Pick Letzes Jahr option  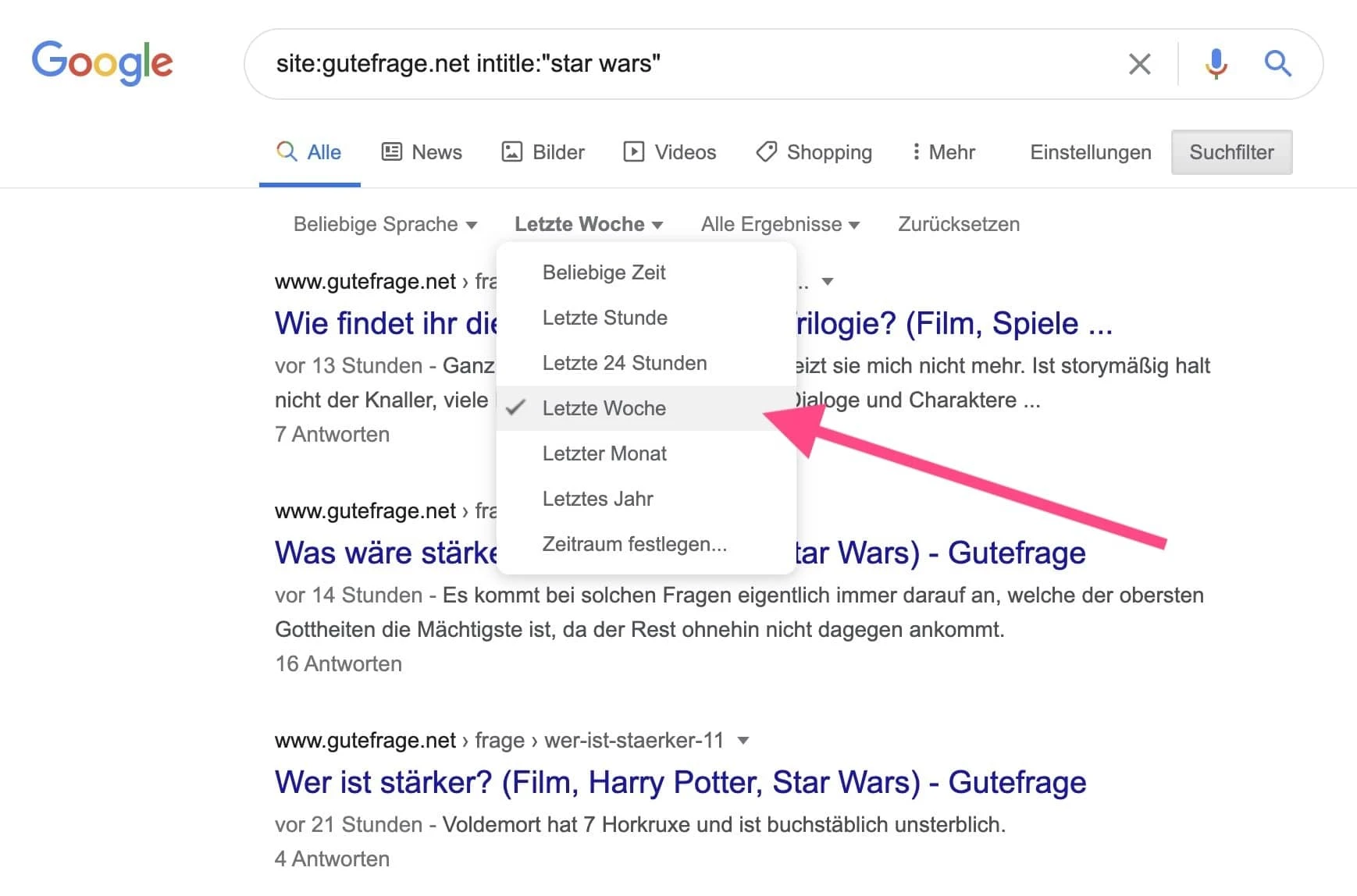click(x=646, y=499)
